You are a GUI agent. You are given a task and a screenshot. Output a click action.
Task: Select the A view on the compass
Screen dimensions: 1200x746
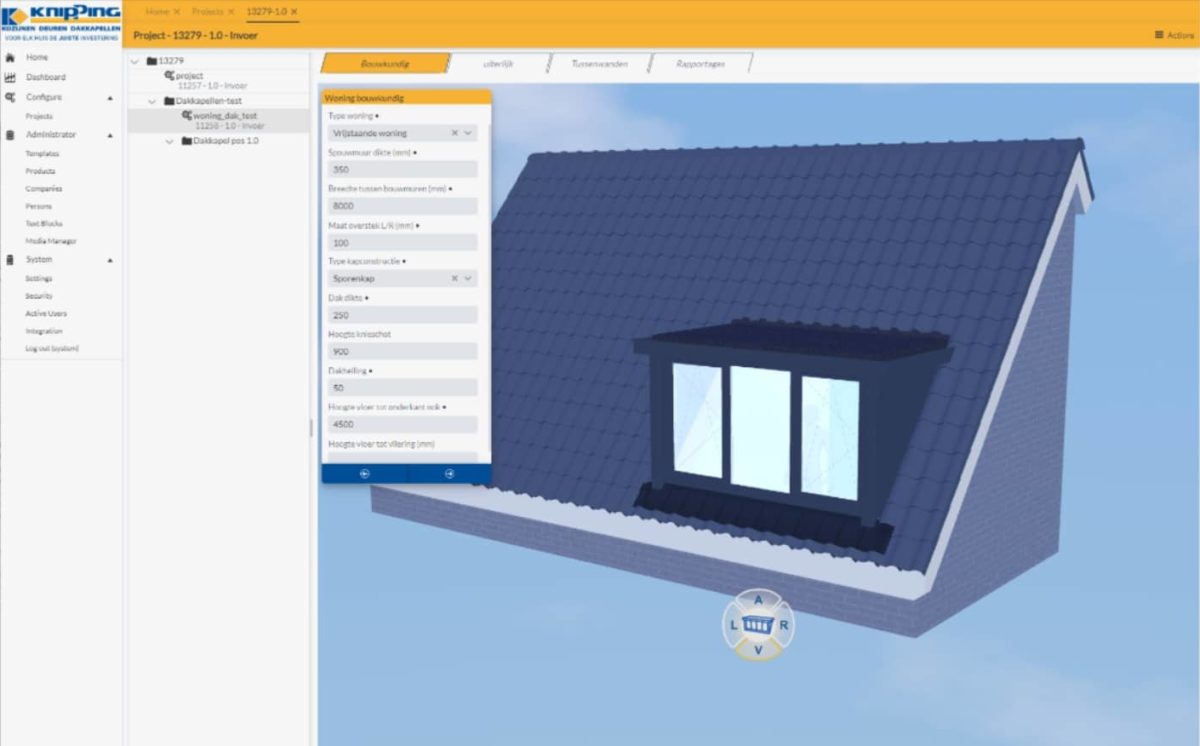[758, 600]
